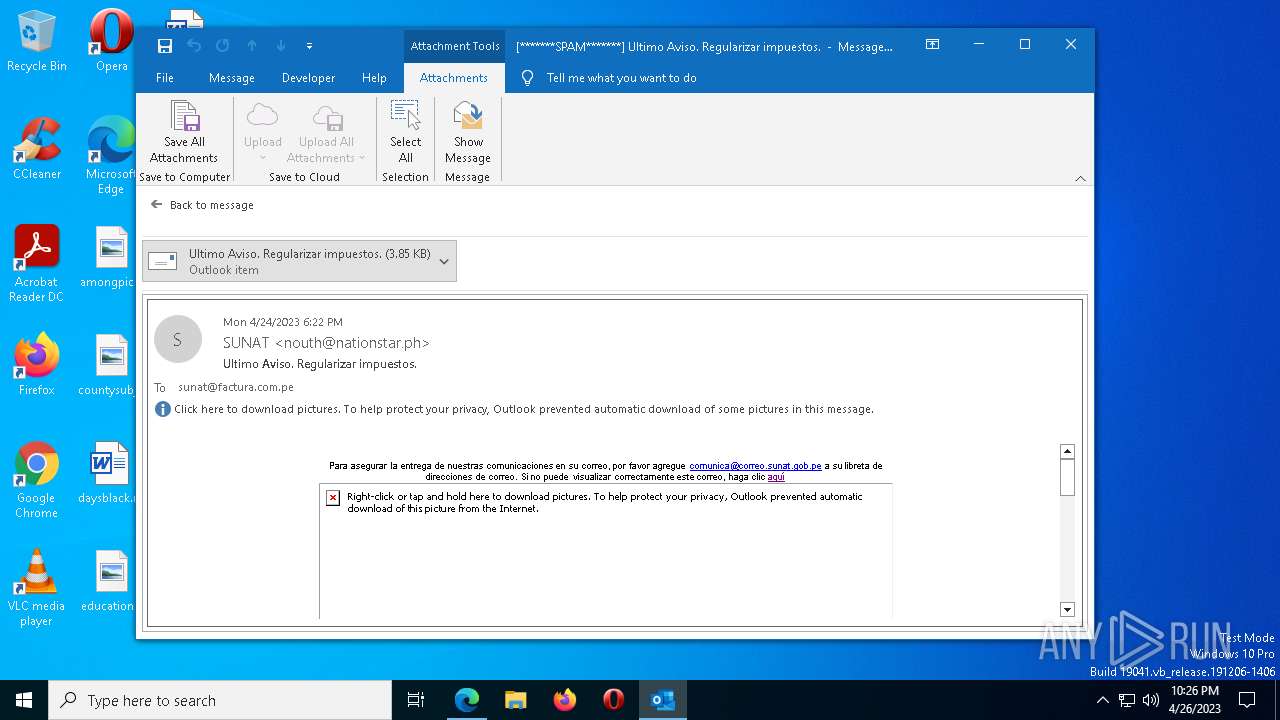Open the Help ribbon tab
This screenshot has height=720, width=1280.
374,78
